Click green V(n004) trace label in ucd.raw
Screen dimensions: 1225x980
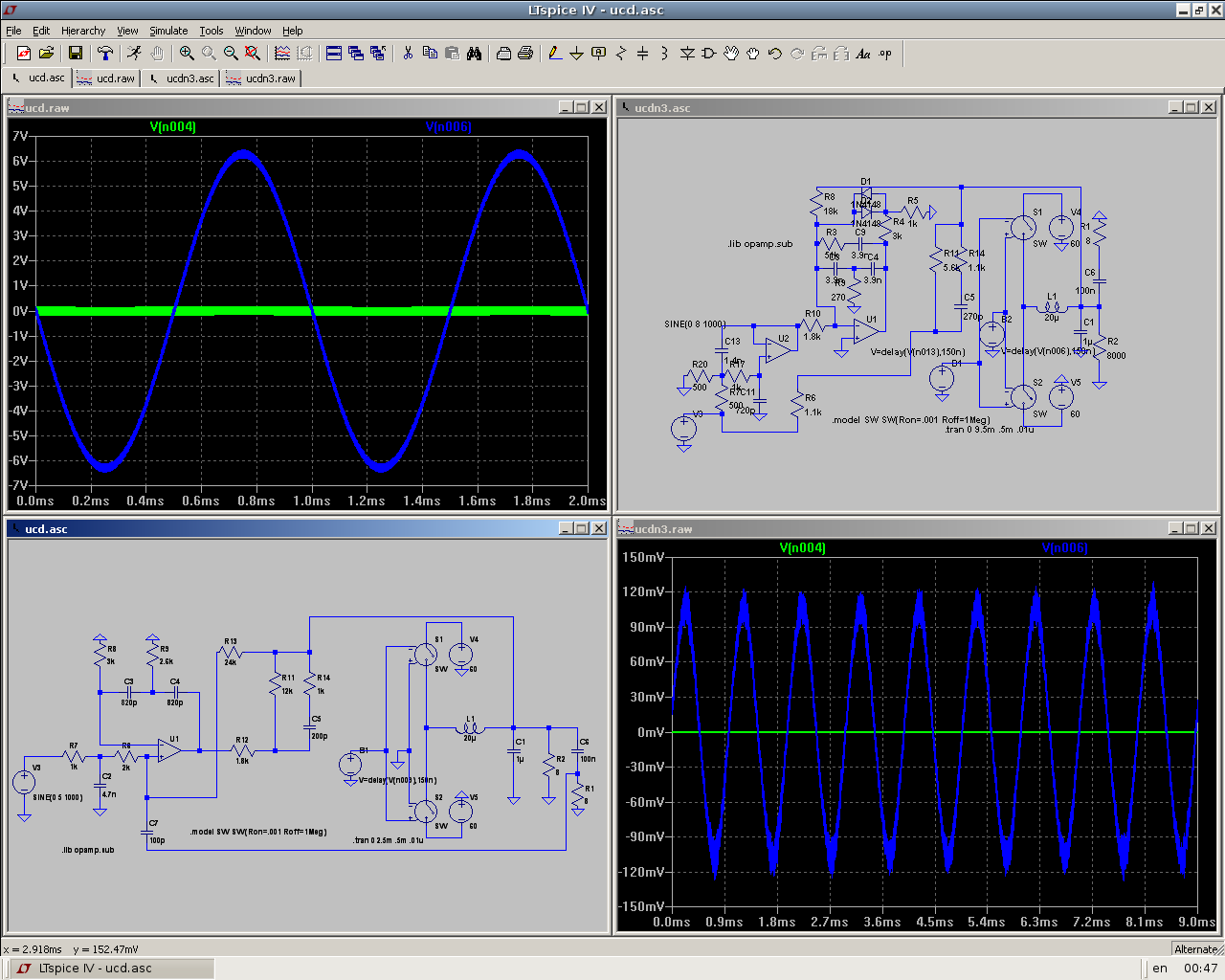173,126
